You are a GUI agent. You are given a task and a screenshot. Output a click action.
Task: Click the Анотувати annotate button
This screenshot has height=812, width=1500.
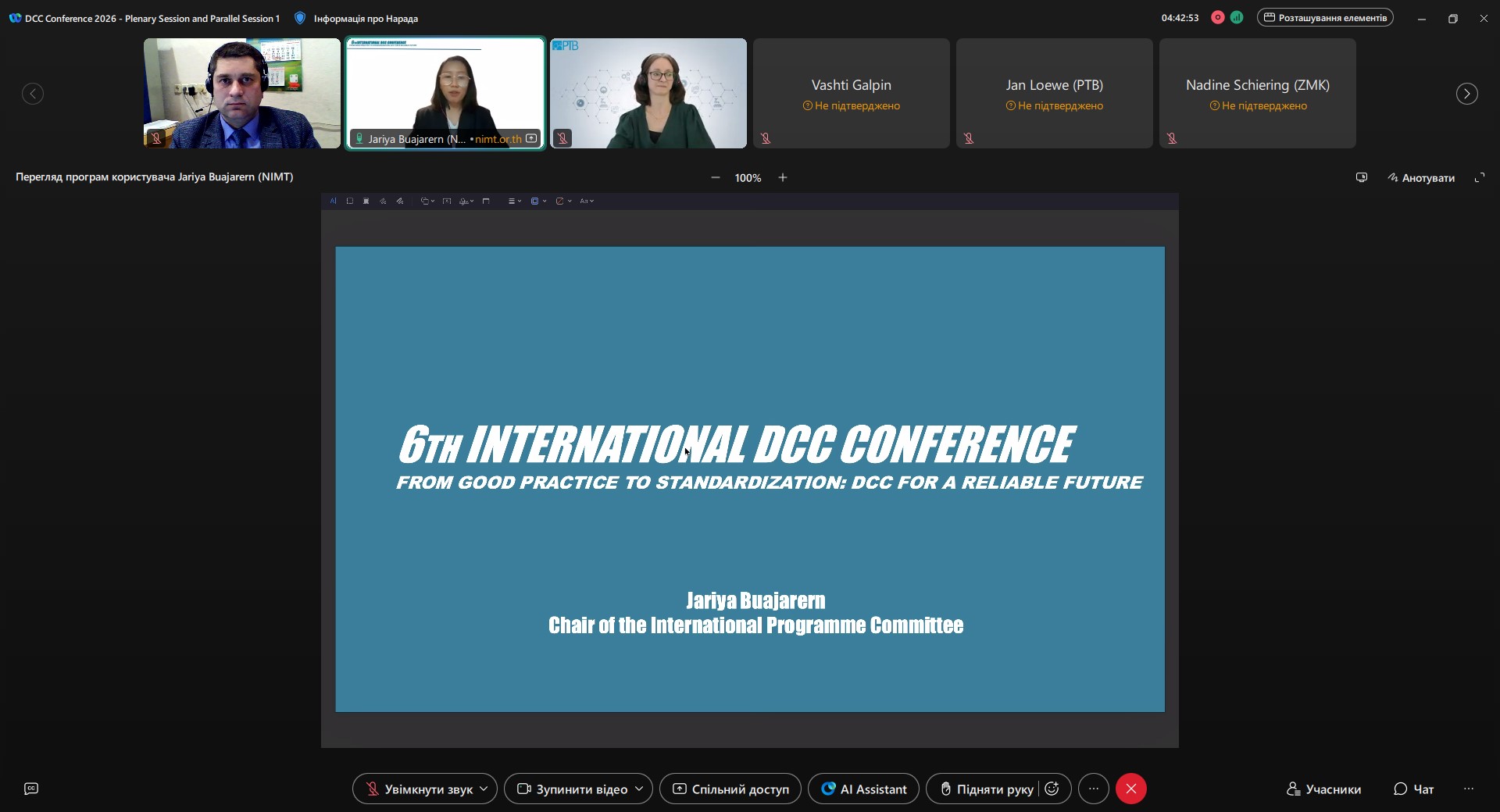1420,178
